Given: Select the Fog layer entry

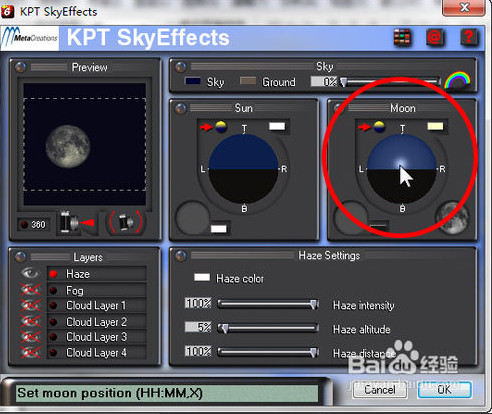Looking at the screenshot, I should click(x=97, y=290).
